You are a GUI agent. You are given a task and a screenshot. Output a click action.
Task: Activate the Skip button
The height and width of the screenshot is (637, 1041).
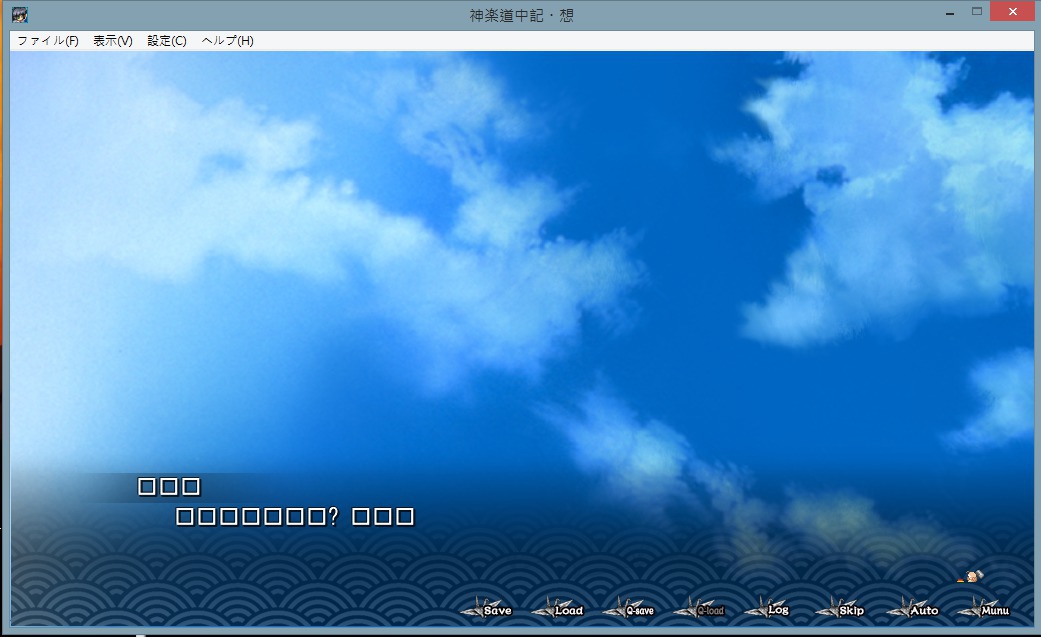[x=840, y=608]
